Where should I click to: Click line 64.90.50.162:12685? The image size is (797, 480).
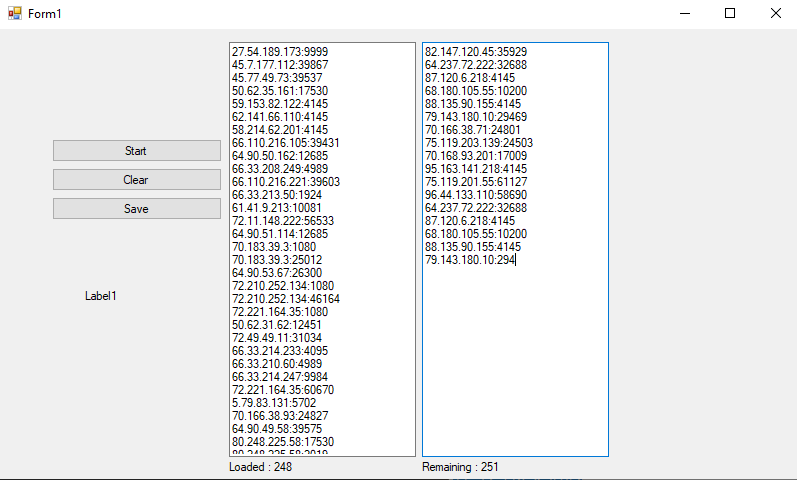(280, 156)
